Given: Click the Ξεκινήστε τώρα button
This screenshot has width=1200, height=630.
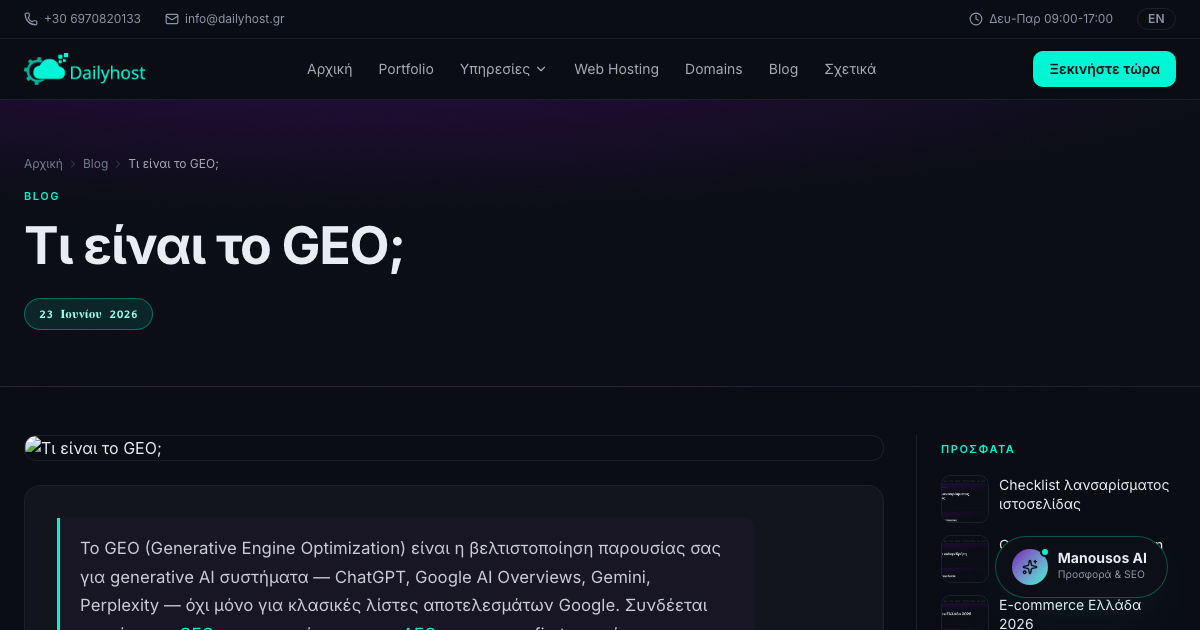Looking at the screenshot, I should click(x=1104, y=69).
